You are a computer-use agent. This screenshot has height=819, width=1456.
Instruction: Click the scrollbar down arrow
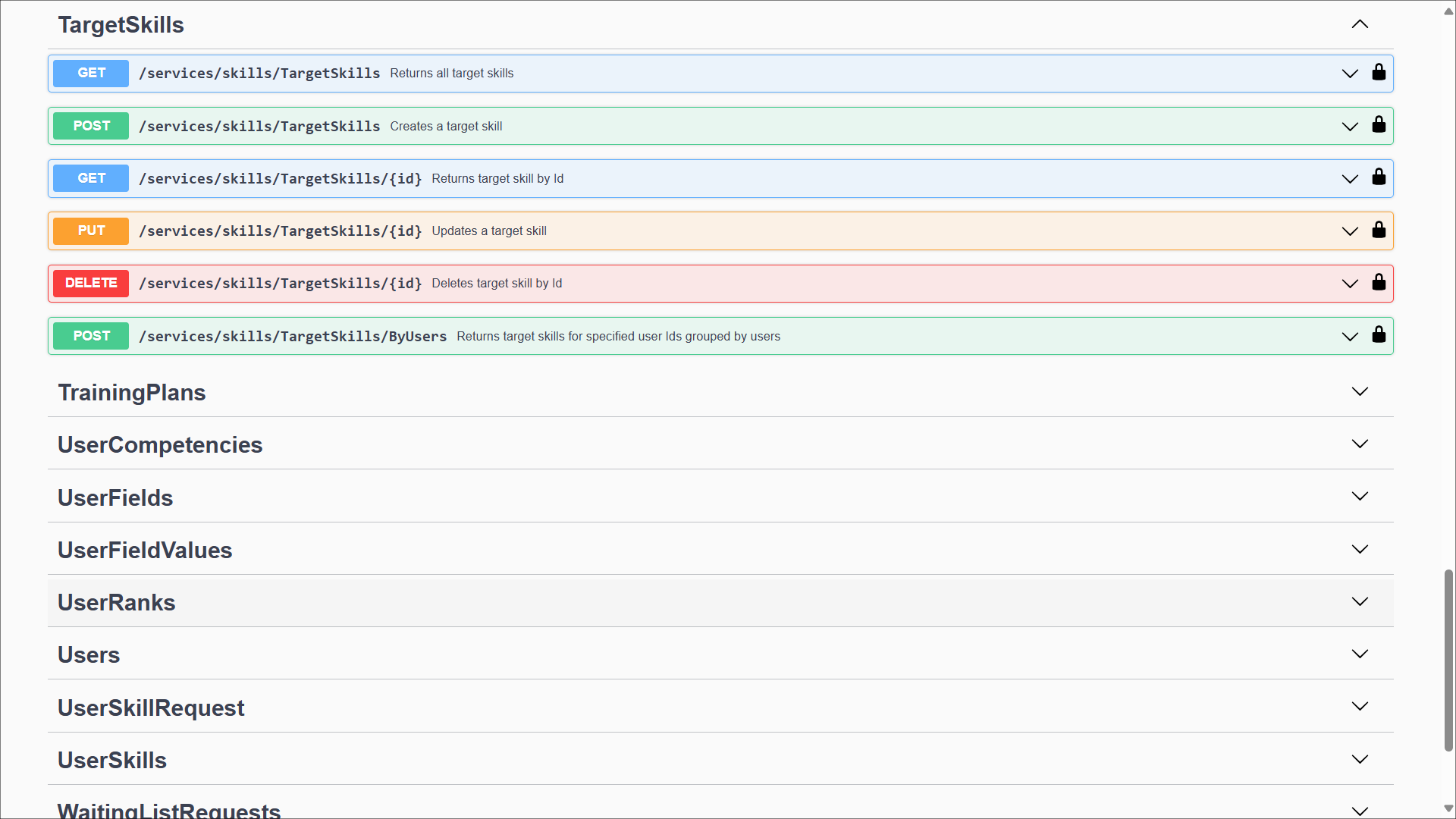pos(1448,808)
